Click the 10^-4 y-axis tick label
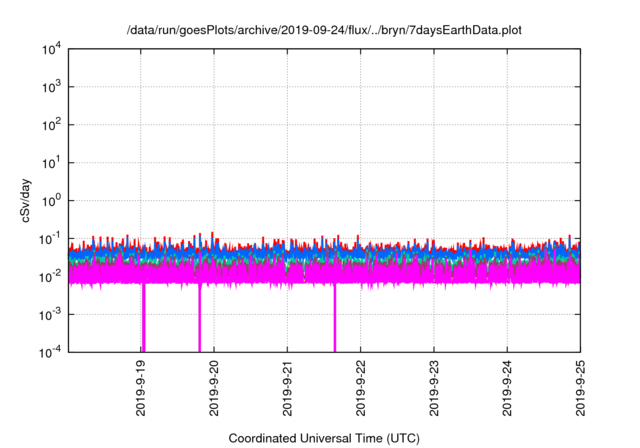640x448 pixels. pyautogui.click(x=50, y=352)
